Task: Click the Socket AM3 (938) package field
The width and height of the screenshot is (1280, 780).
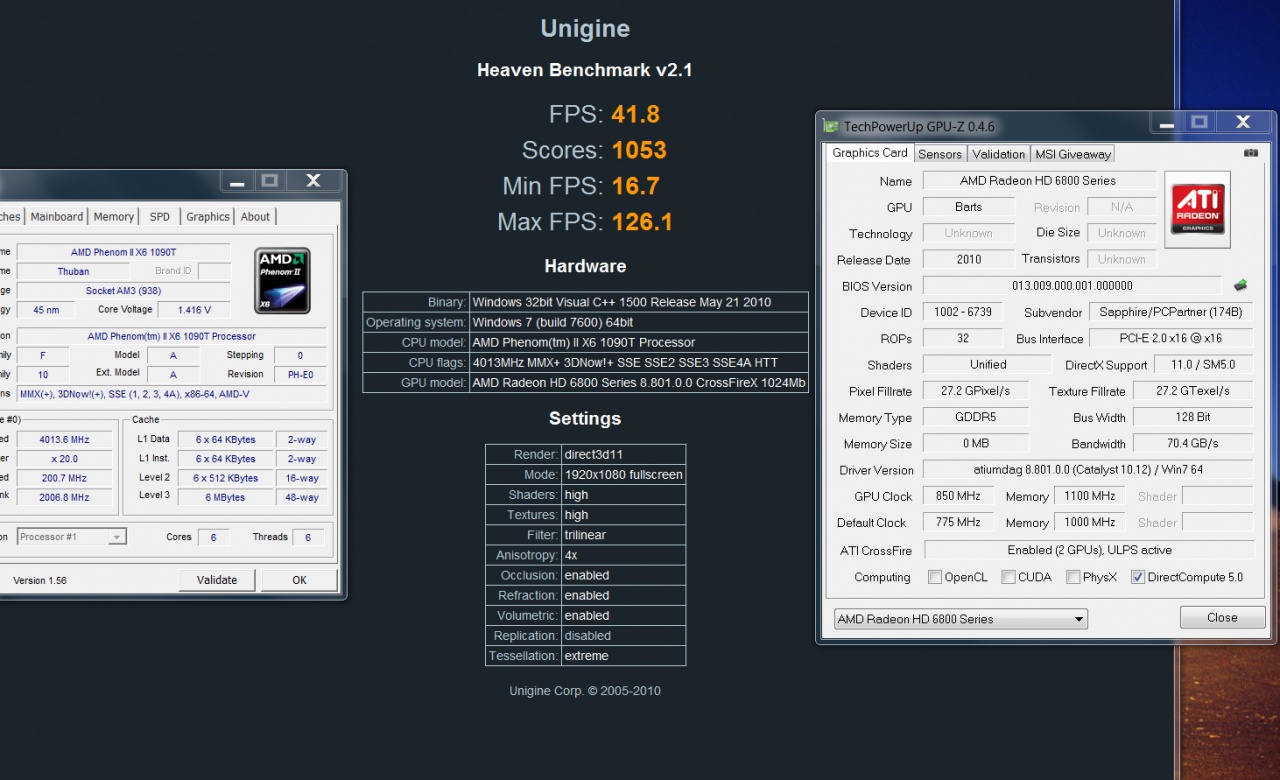Action: pyautogui.click(x=123, y=291)
